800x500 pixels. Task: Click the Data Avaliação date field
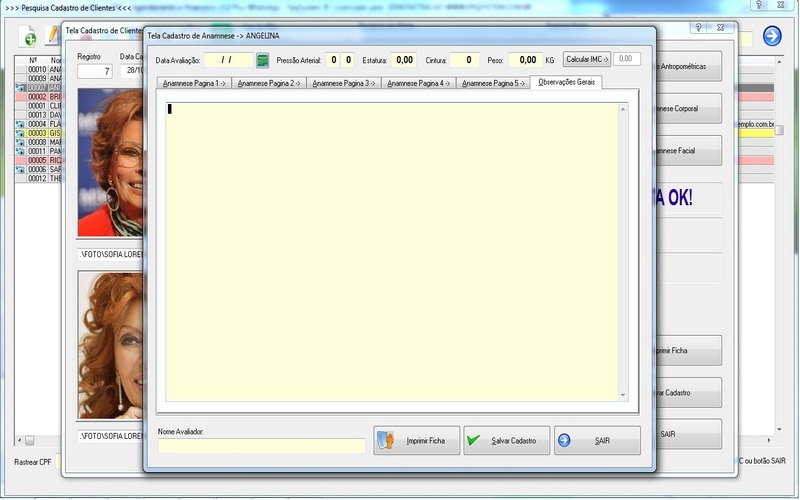229,60
